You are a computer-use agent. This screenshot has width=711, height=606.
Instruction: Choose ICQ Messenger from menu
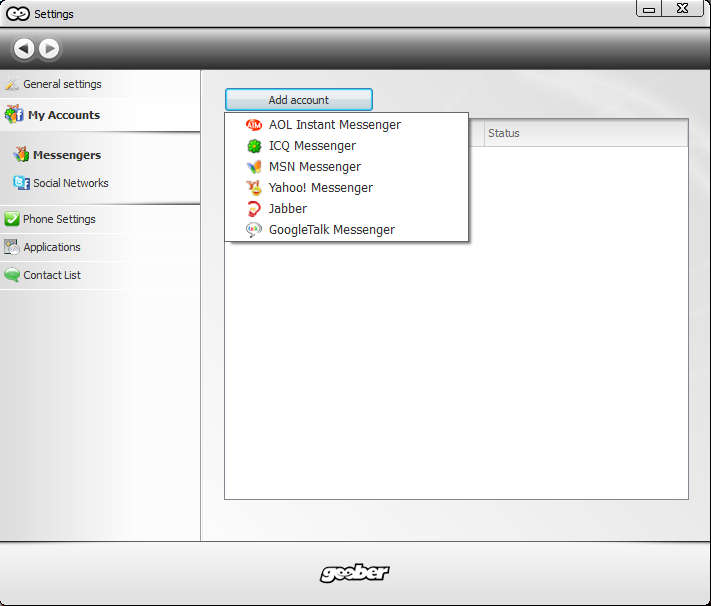346,146
